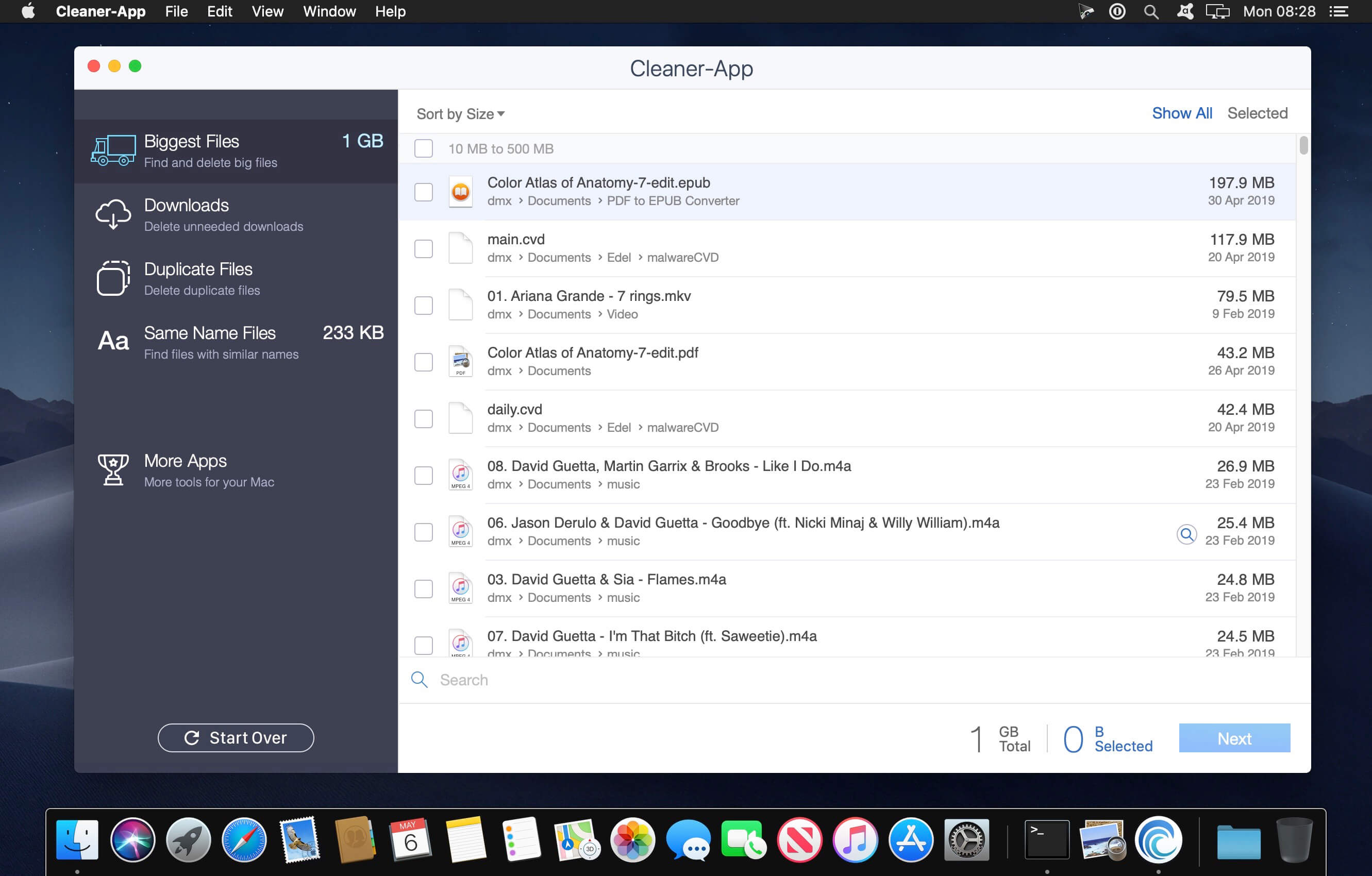
Task: Preview Jason Derulo file with magnifier
Action: (x=1187, y=531)
